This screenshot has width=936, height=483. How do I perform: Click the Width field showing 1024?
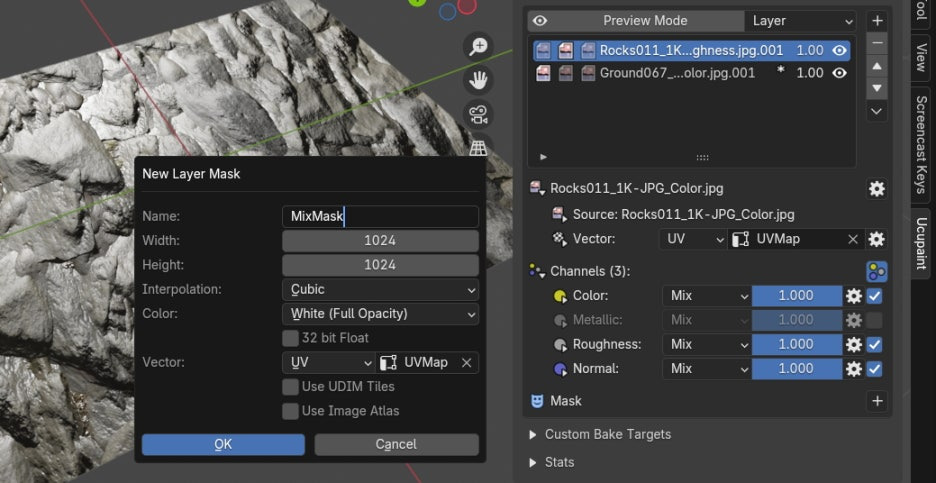(x=380, y=241)
